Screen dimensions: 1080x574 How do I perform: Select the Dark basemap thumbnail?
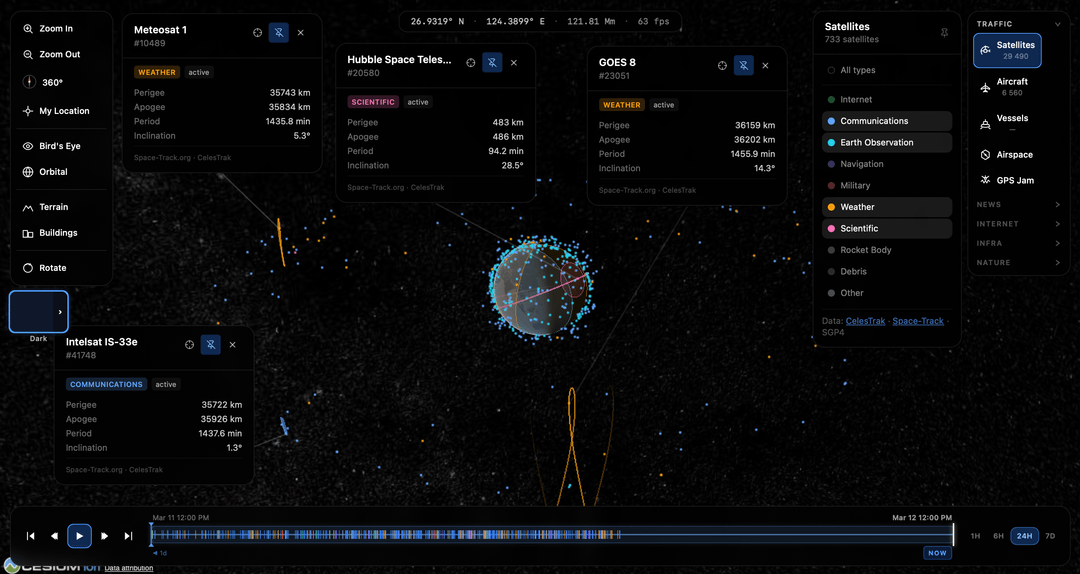point(38,312)
